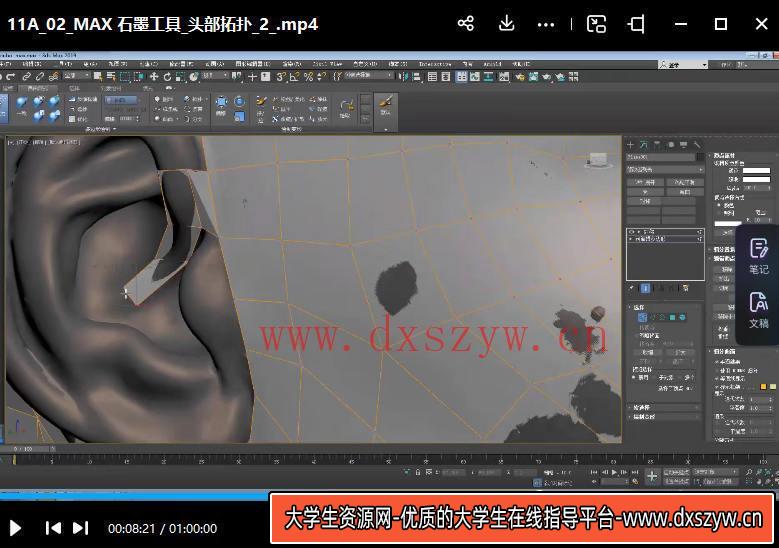Open the 笔记 notes panel
The image size is (779, 548).
point(759,256)
